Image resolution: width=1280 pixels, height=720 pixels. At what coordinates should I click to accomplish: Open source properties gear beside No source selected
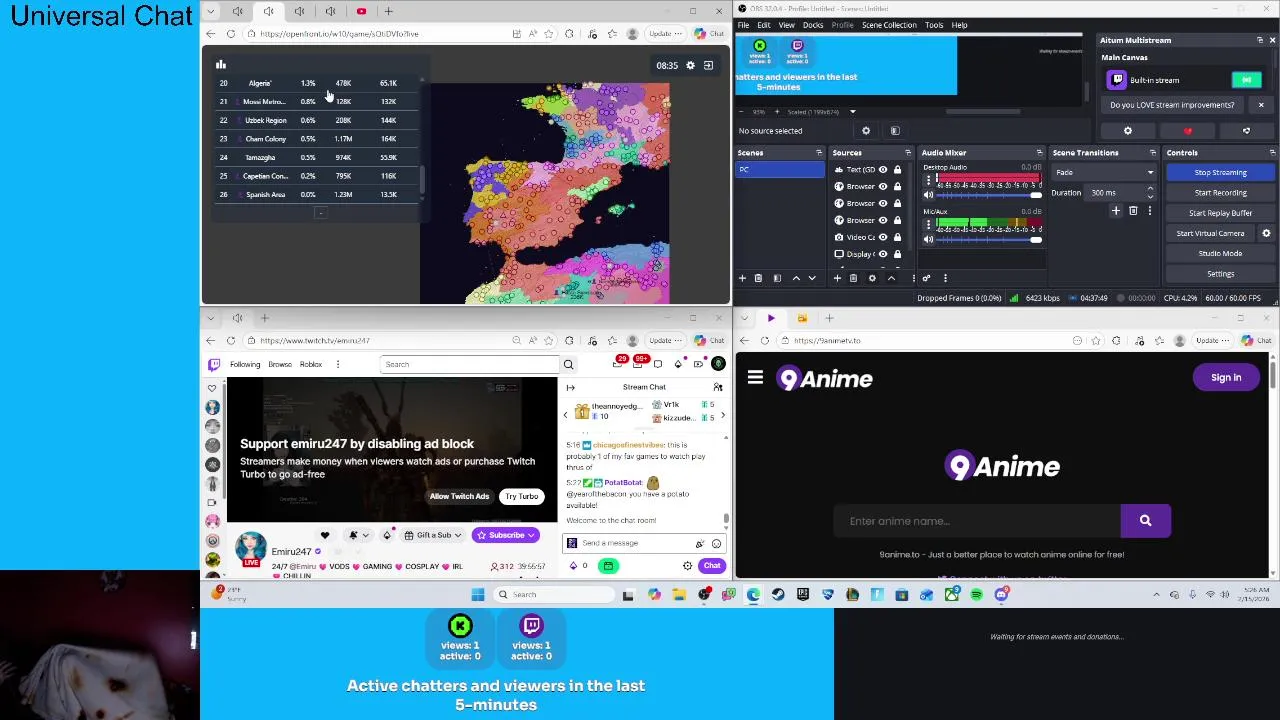click(866, 131)
